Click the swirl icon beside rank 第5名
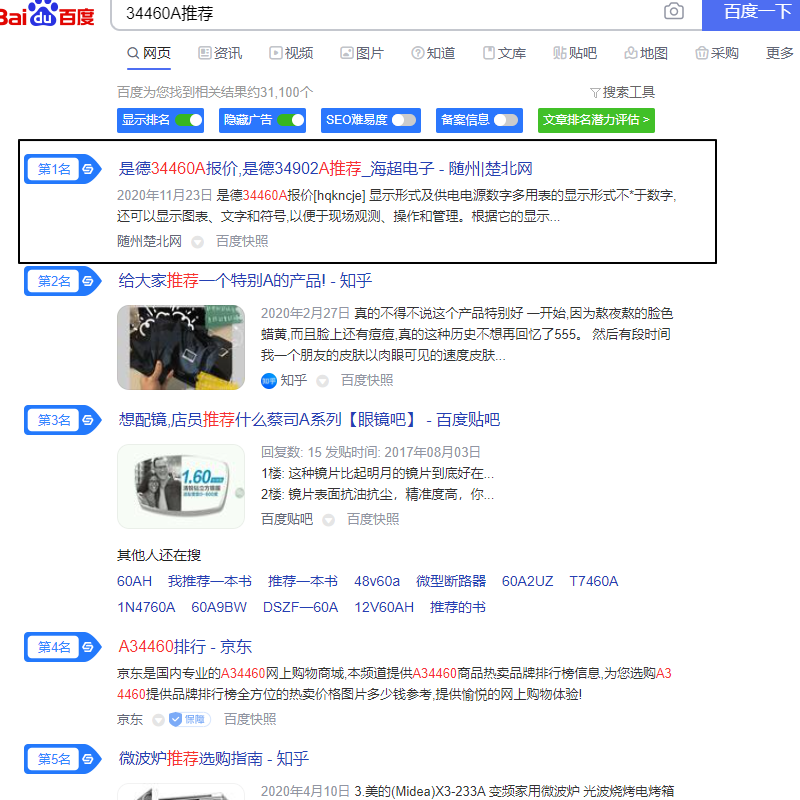 [x=88, y=759]
